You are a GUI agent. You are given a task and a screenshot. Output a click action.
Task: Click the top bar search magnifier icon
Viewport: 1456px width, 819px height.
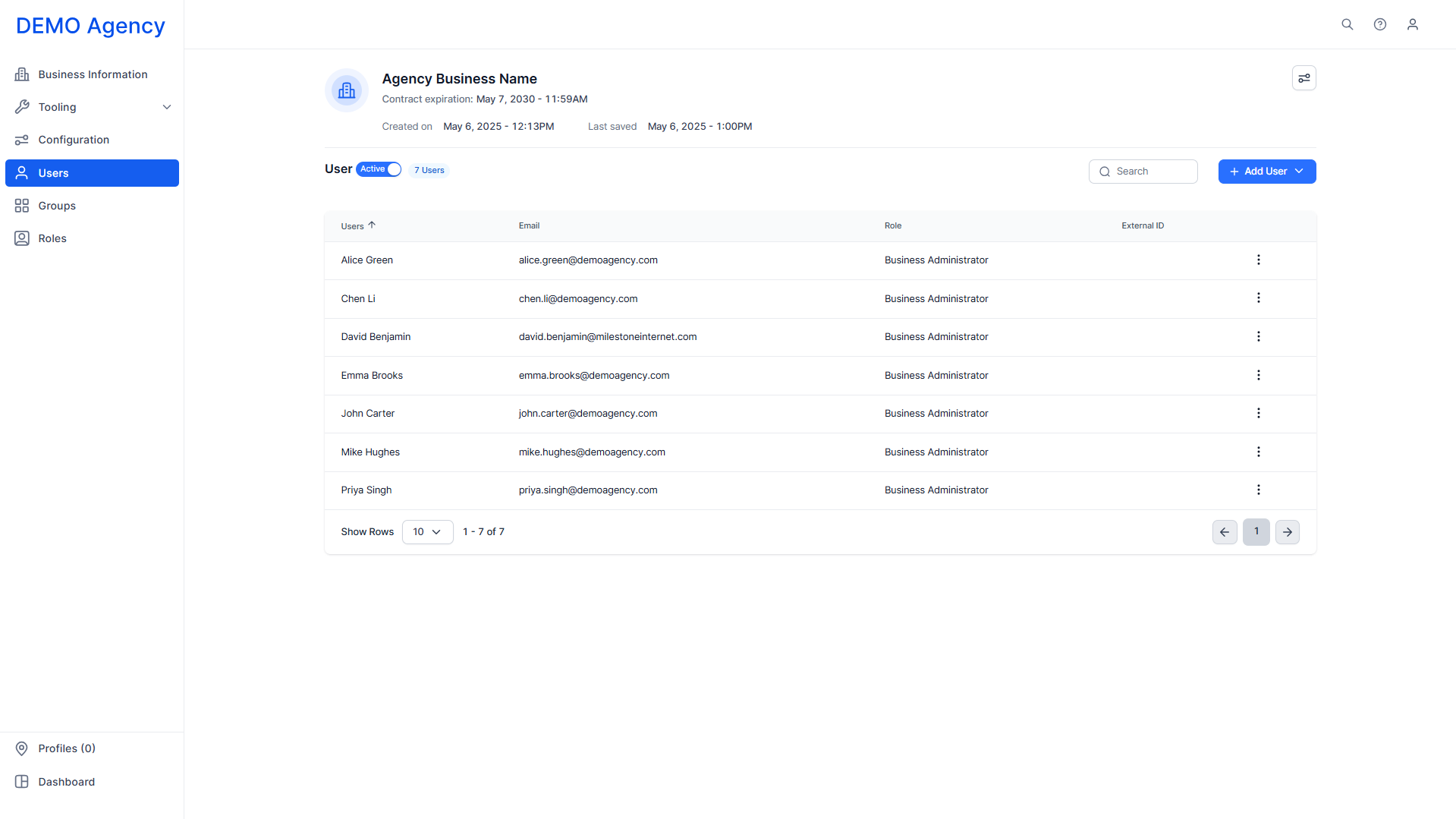tap(1347, 24)
